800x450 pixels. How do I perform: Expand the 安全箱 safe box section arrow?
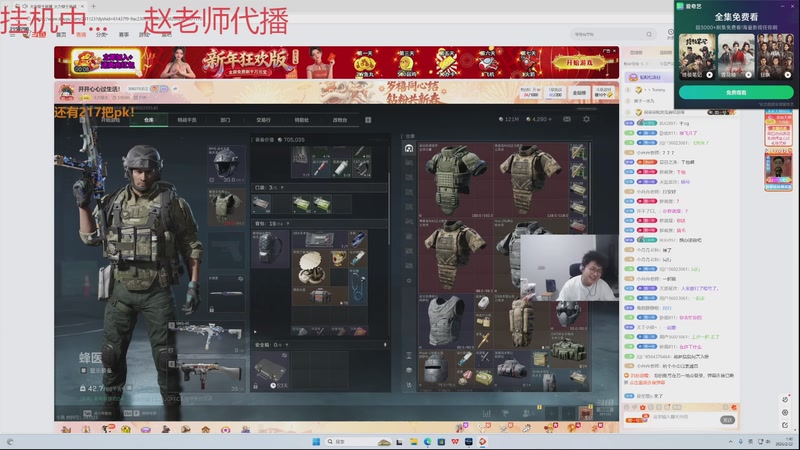(287, 345)
